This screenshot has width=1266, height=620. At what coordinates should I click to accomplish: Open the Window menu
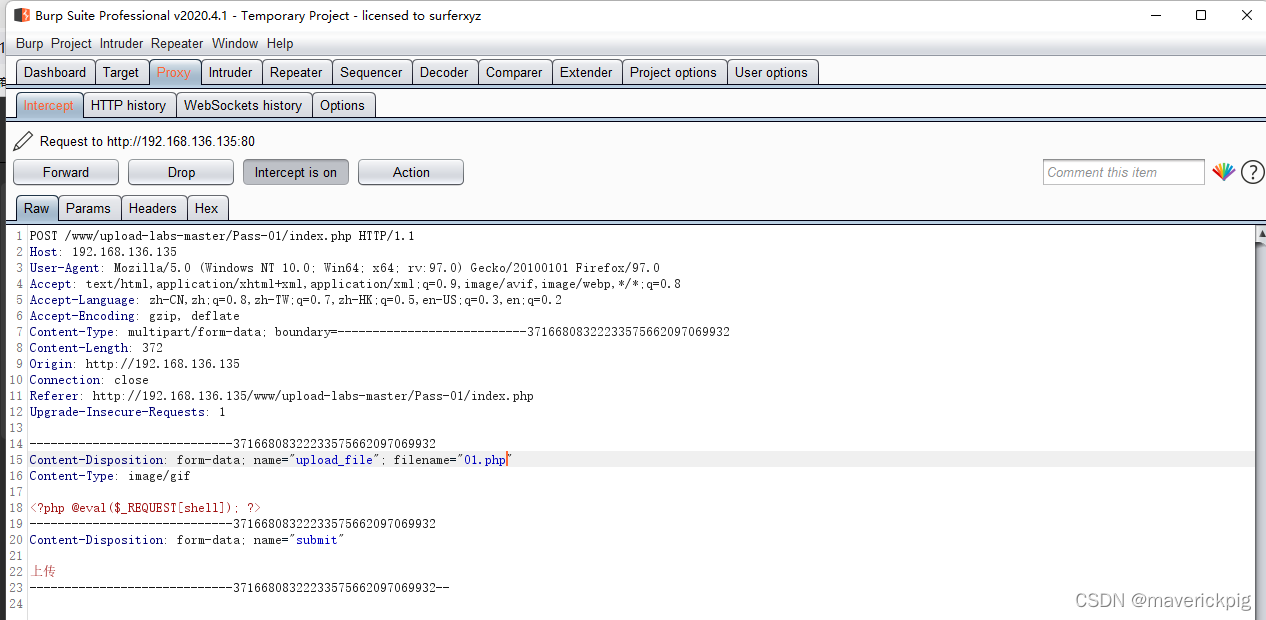[235, 43]
